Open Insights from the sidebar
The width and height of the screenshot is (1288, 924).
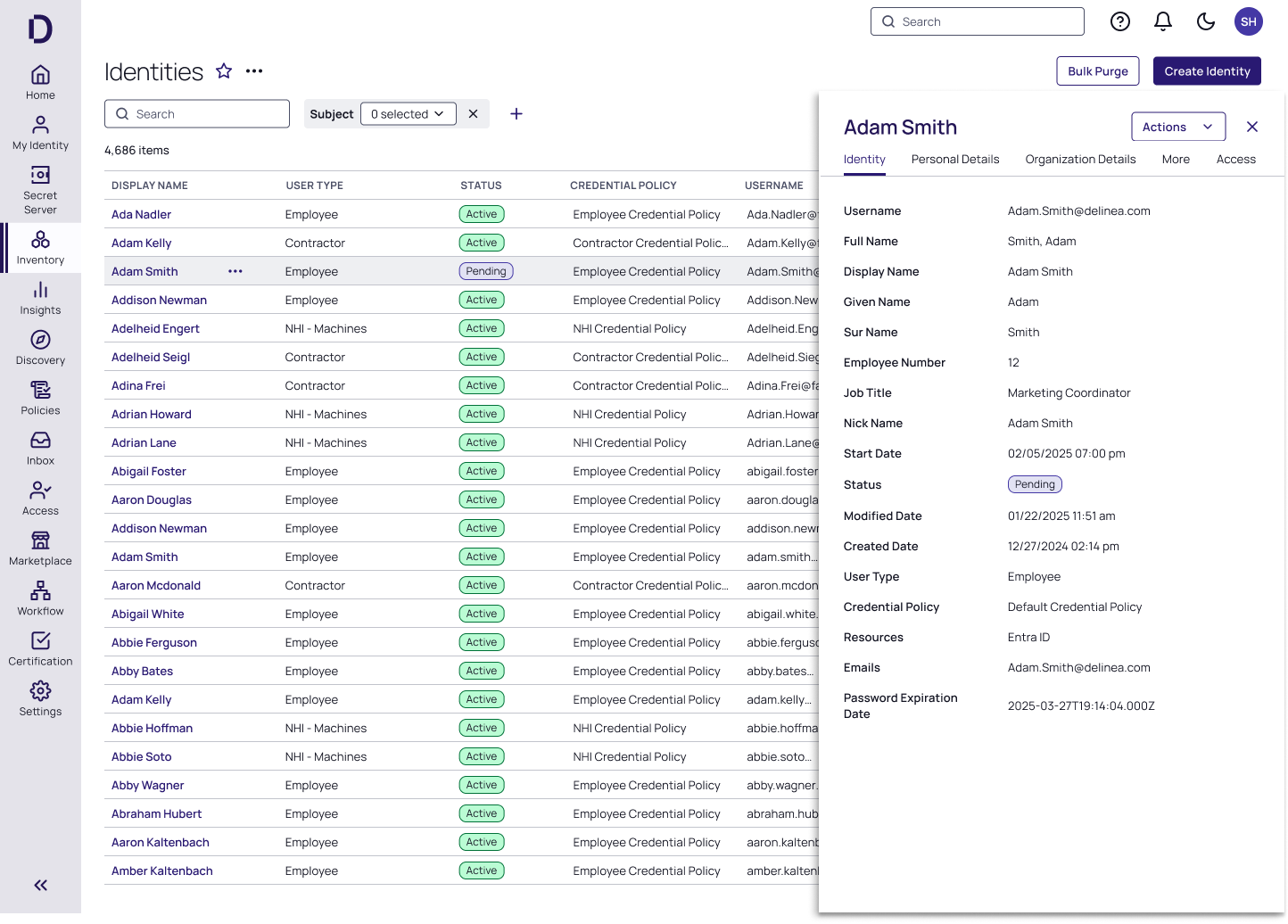tap(40, 298)
